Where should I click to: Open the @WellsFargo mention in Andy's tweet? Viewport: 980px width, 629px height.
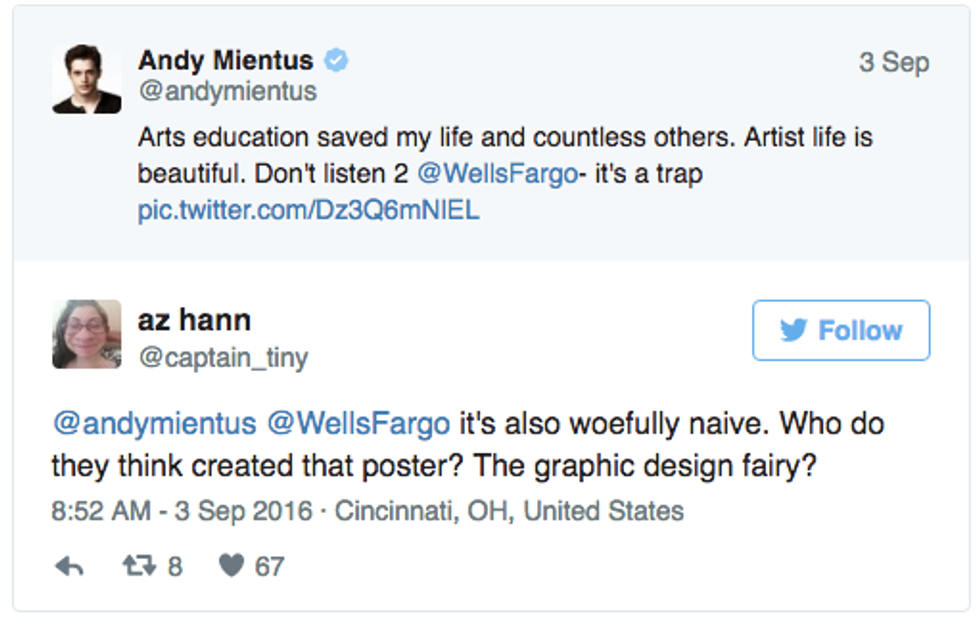[x=497, y=174]
